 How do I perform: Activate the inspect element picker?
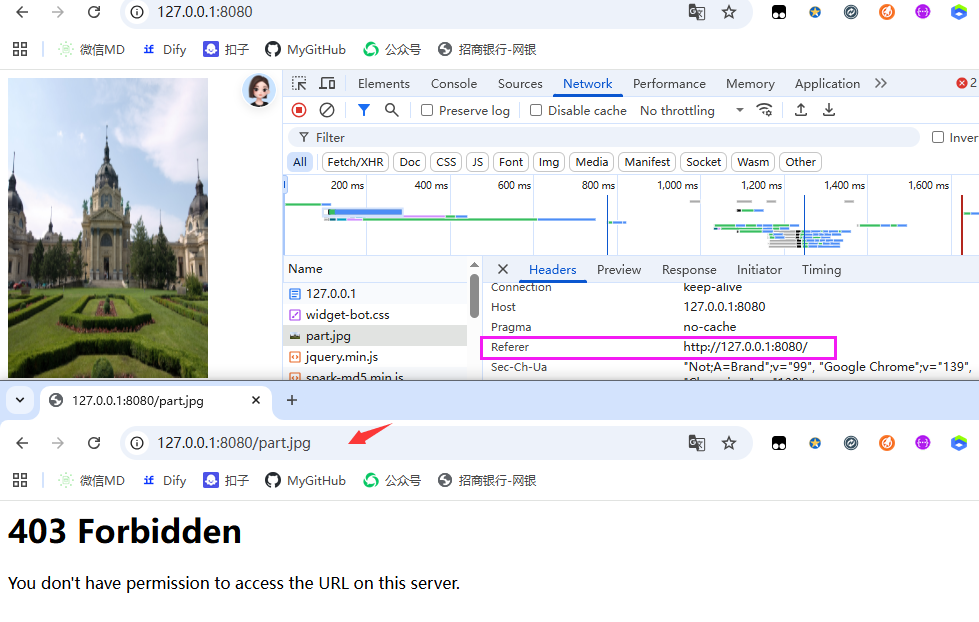point(299,84)
